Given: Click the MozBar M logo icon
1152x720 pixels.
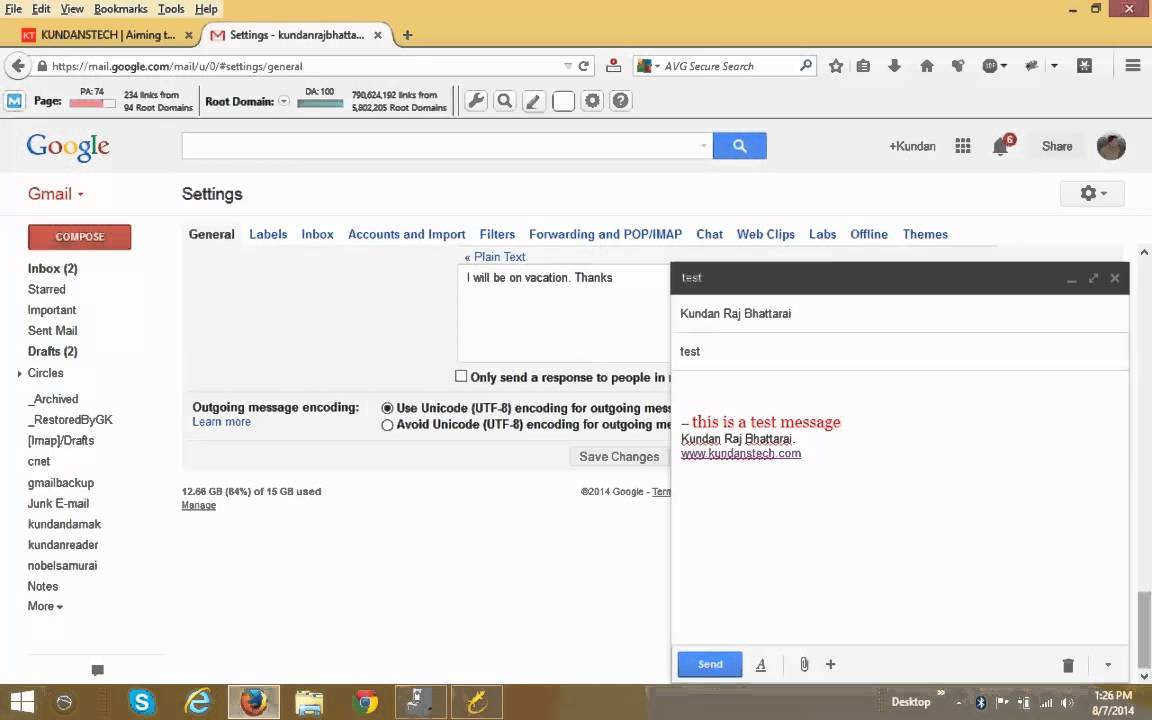Looking at the screenshot, I should click(x=14, y=101).
